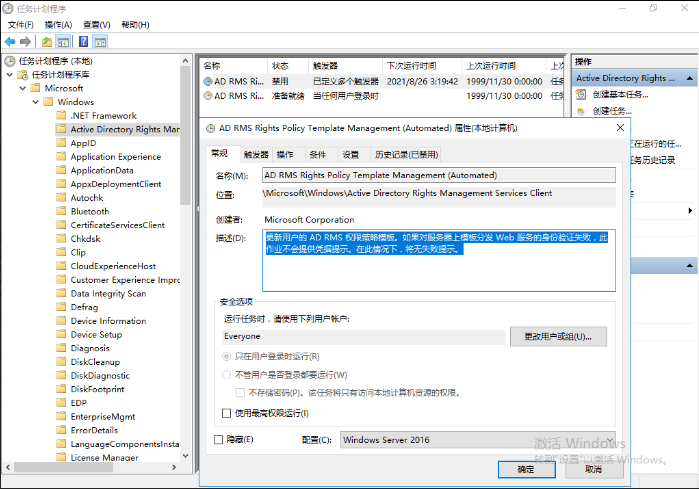The height and width of the screenshot is (489, 699).
Task: Select the Chkdsk folder icon
Action: tap(61, 238)
